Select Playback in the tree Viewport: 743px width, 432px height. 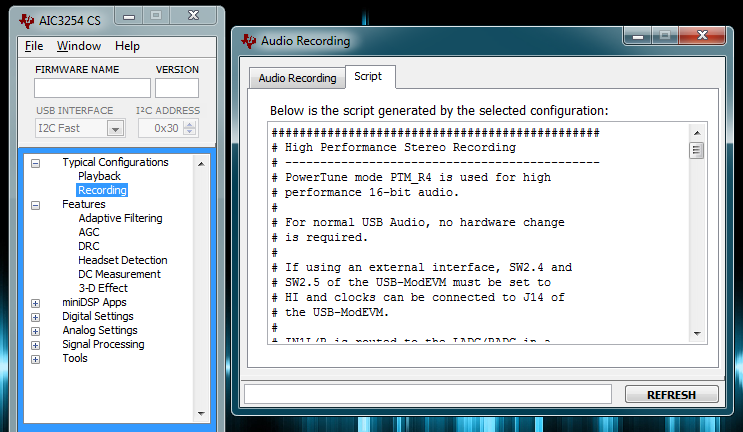pos(100,176)
